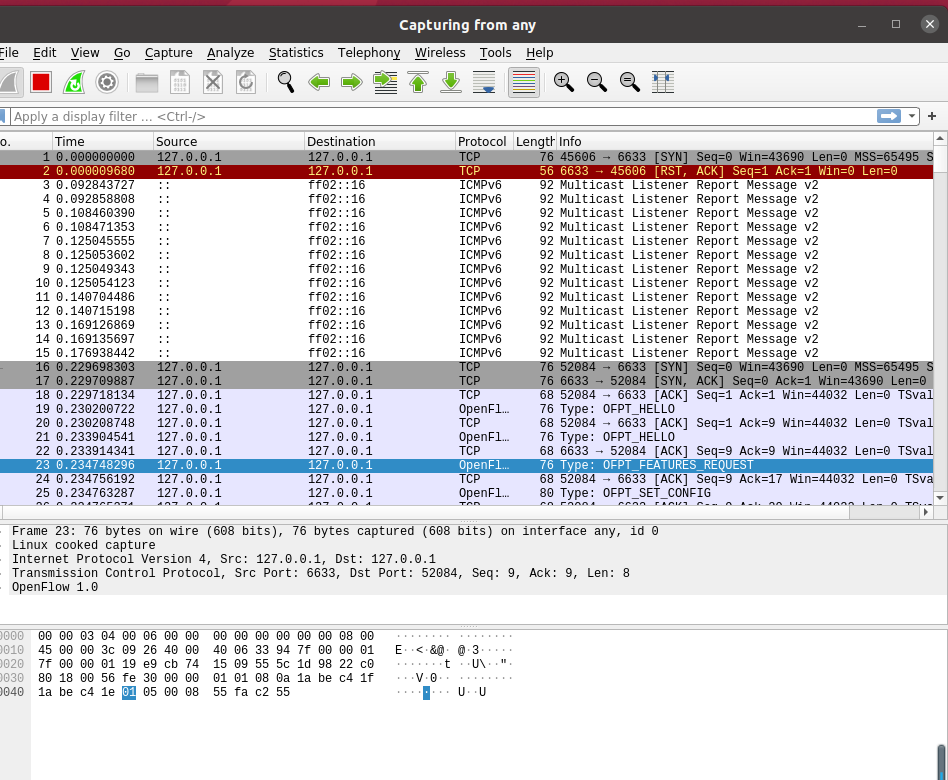Go to the first packet
Viewport: 948px width, 780px height.
(x=418, y=82)
